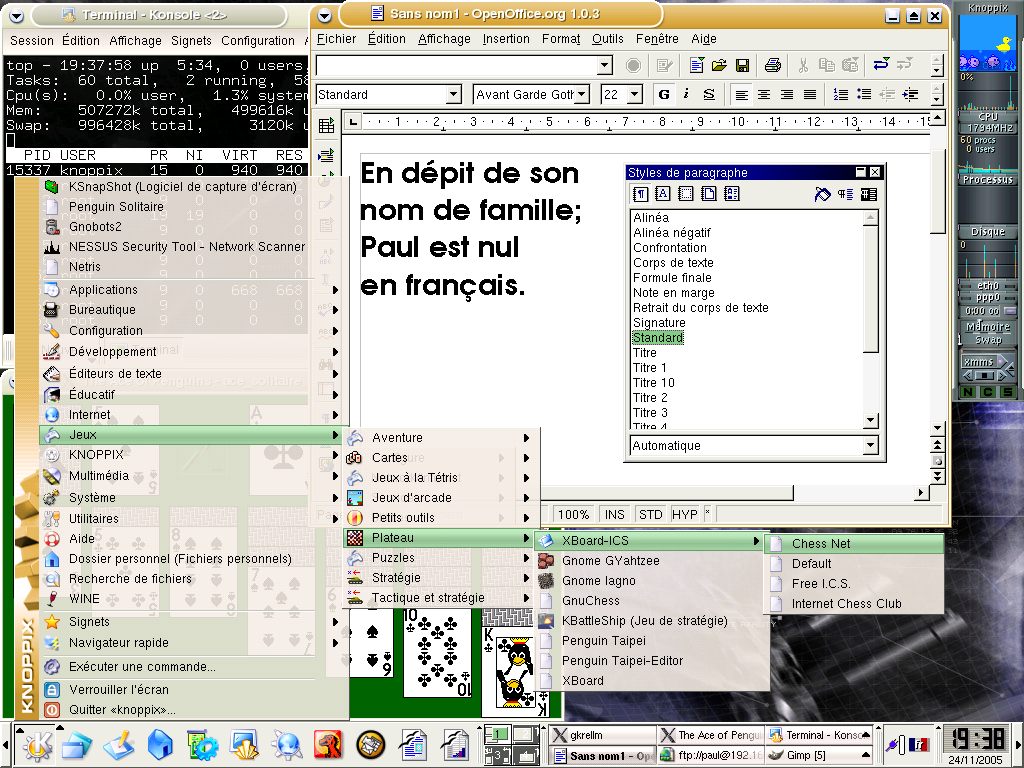Click the Edit File icon in function bar
Image resolution: width=1024 pixels, height=768 pixels.
coord(665,65)
